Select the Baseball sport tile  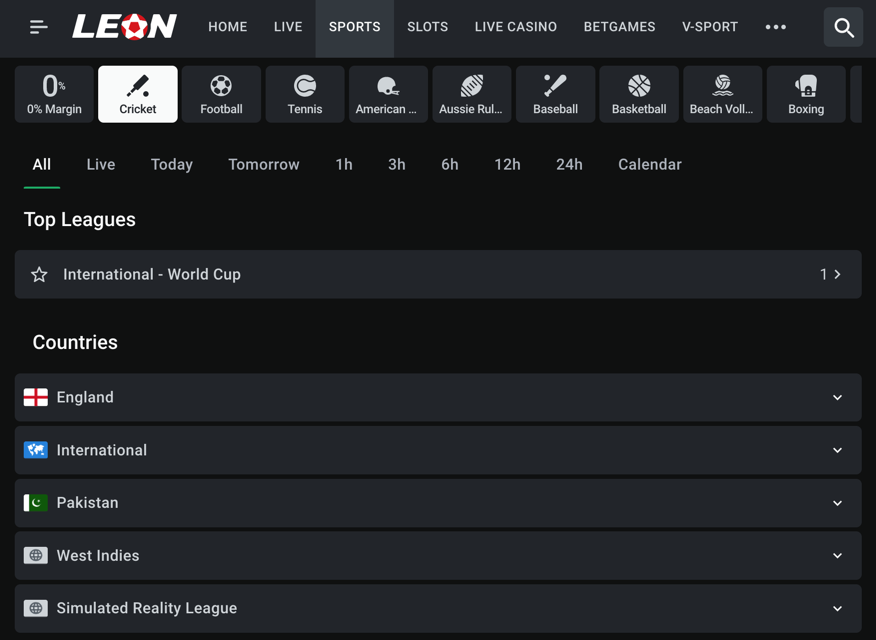click(x=555, y=94)
